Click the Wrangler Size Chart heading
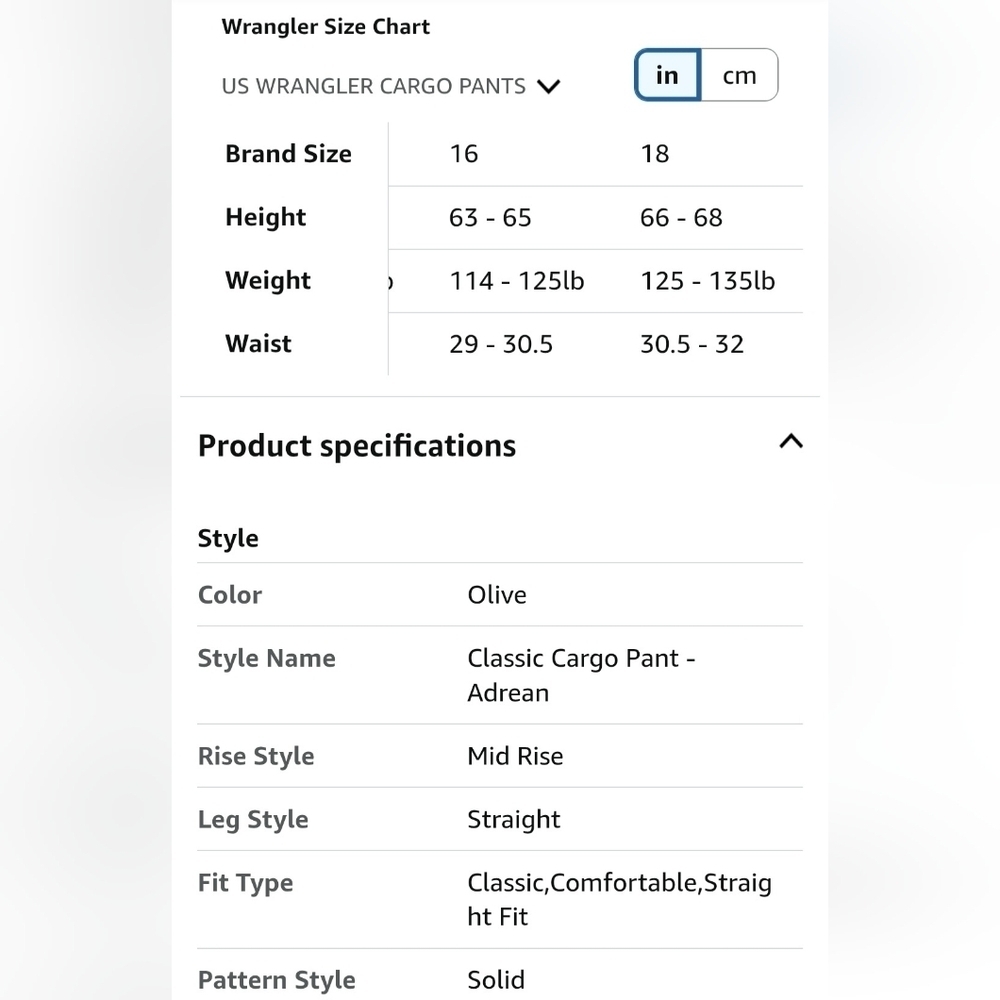 [325, 27]
